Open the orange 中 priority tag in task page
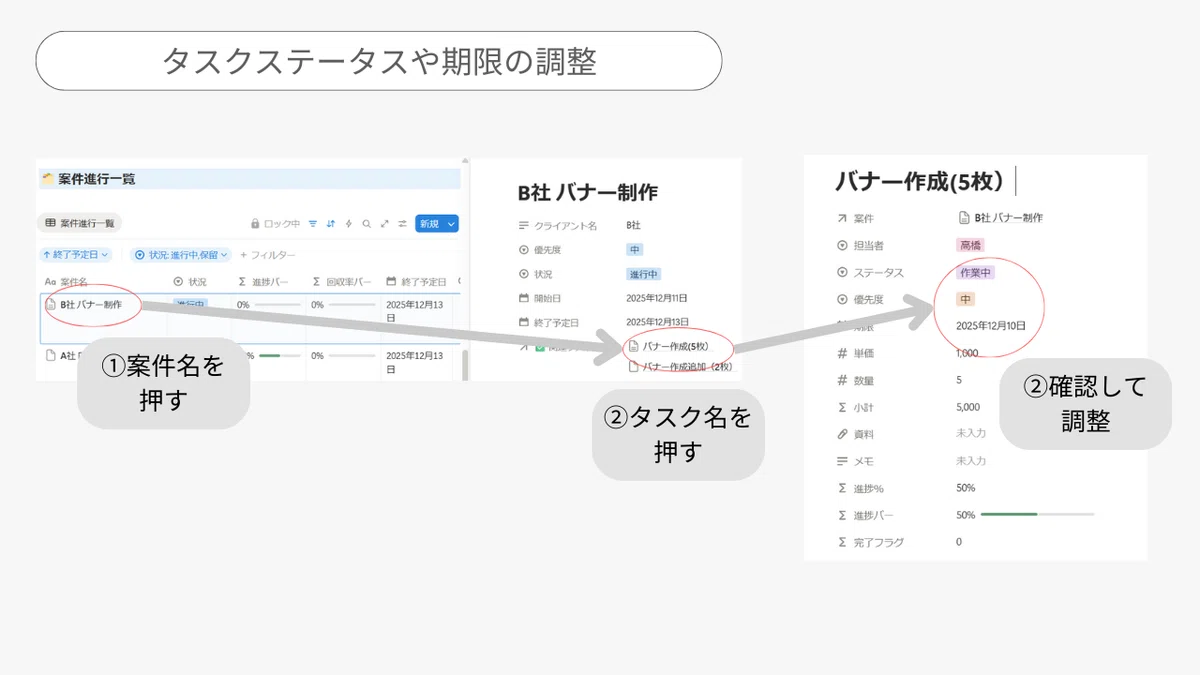This screenshot has height=675, width=1200. click(965, 299)
